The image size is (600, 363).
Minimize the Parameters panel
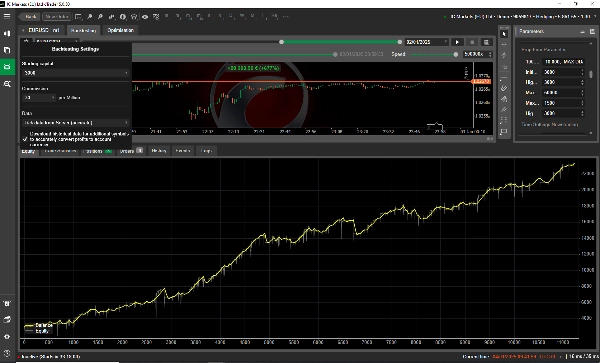(582, 31)
